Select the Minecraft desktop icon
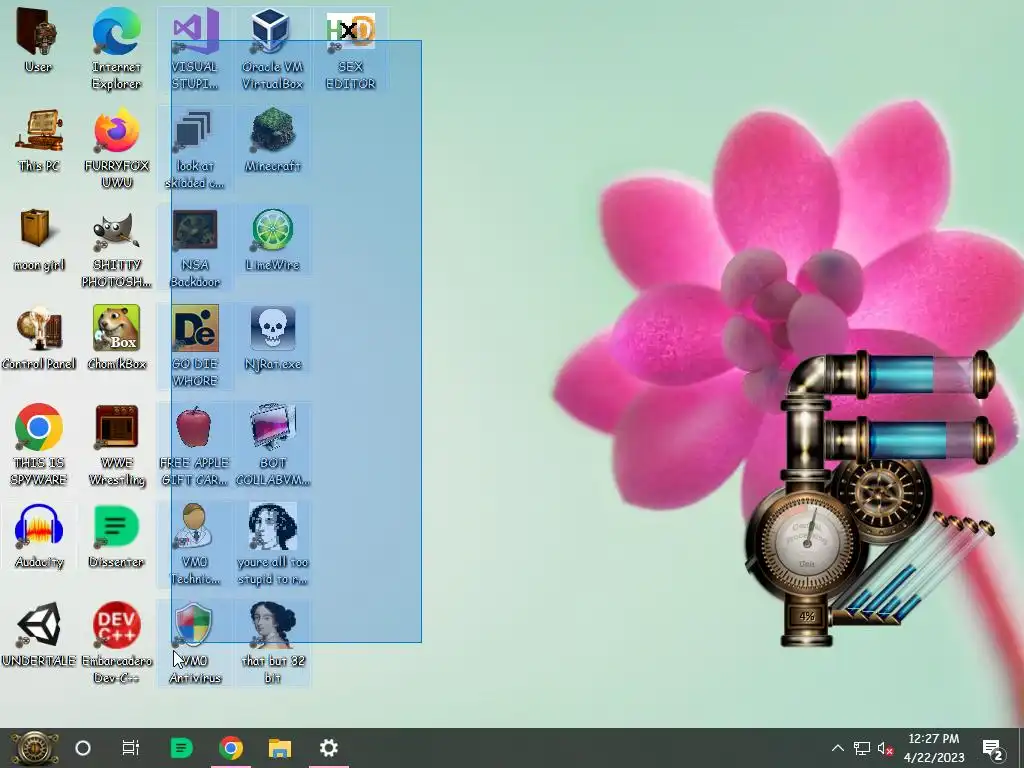Image resolution: width=1024 pixels, height=768 pixels. click(272, 140)
